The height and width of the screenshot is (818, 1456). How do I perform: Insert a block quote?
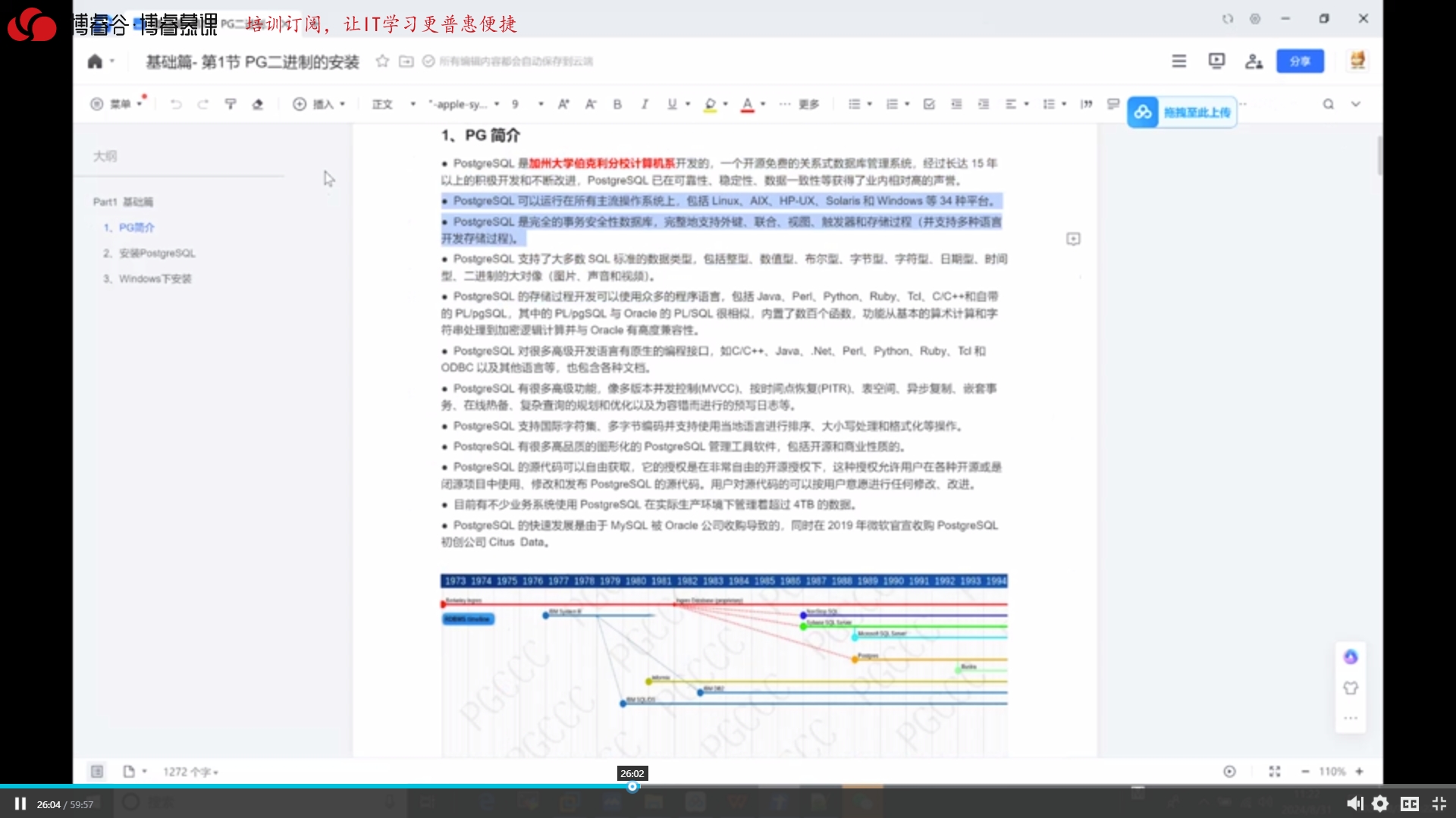pyautogui.click(x=1087, y=104)
